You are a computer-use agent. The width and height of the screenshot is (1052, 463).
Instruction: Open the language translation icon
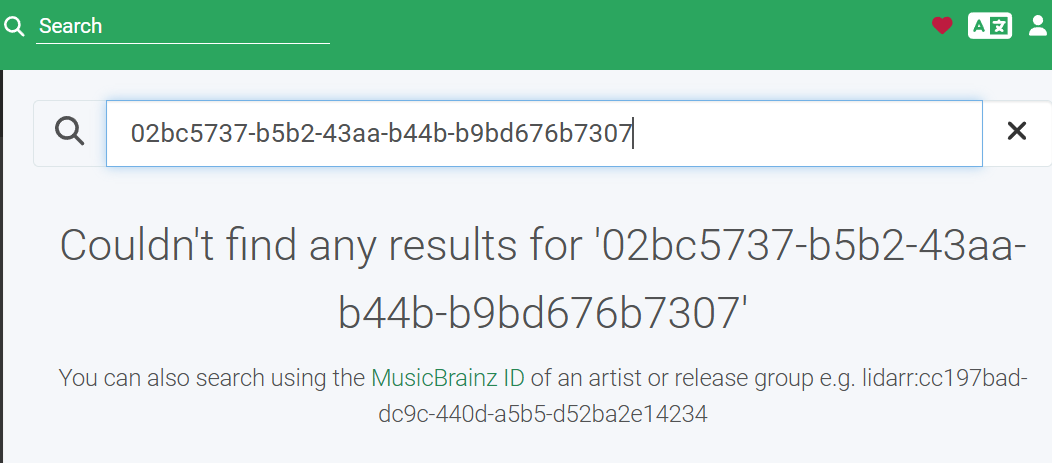click(989, 26)
